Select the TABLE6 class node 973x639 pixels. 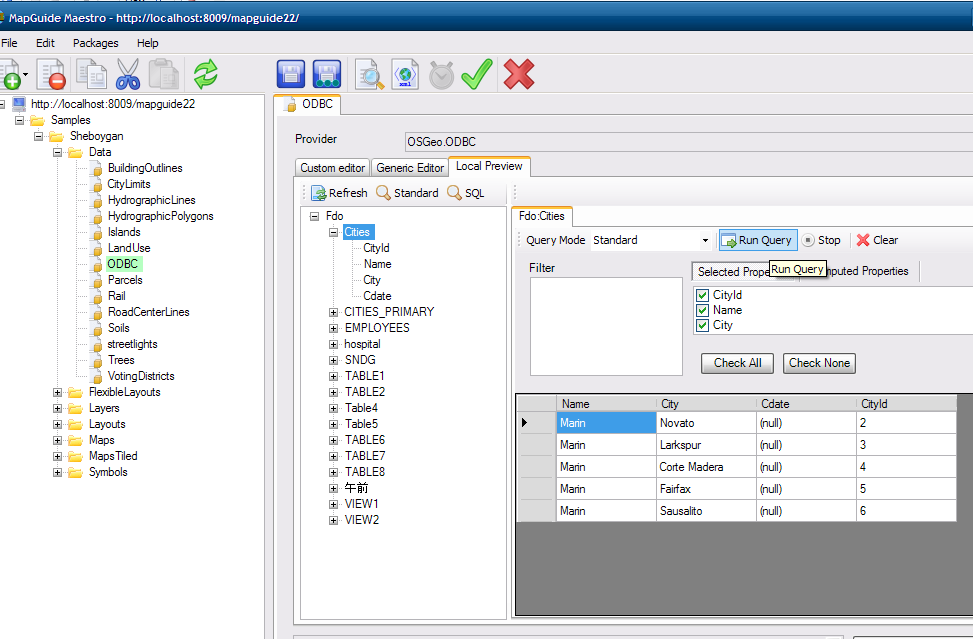tap(365, 440)
